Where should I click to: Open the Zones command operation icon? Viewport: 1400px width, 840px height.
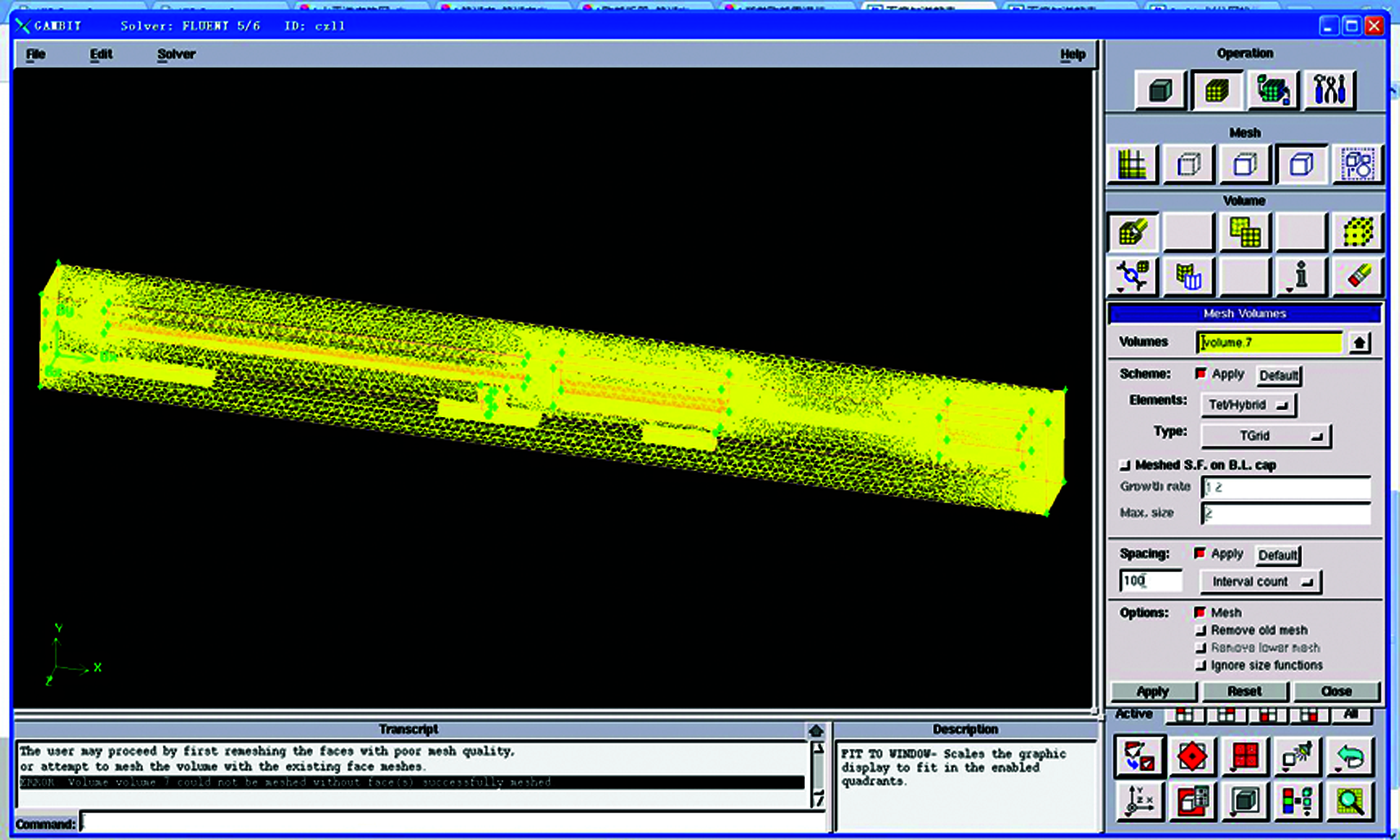point(1273,90)
